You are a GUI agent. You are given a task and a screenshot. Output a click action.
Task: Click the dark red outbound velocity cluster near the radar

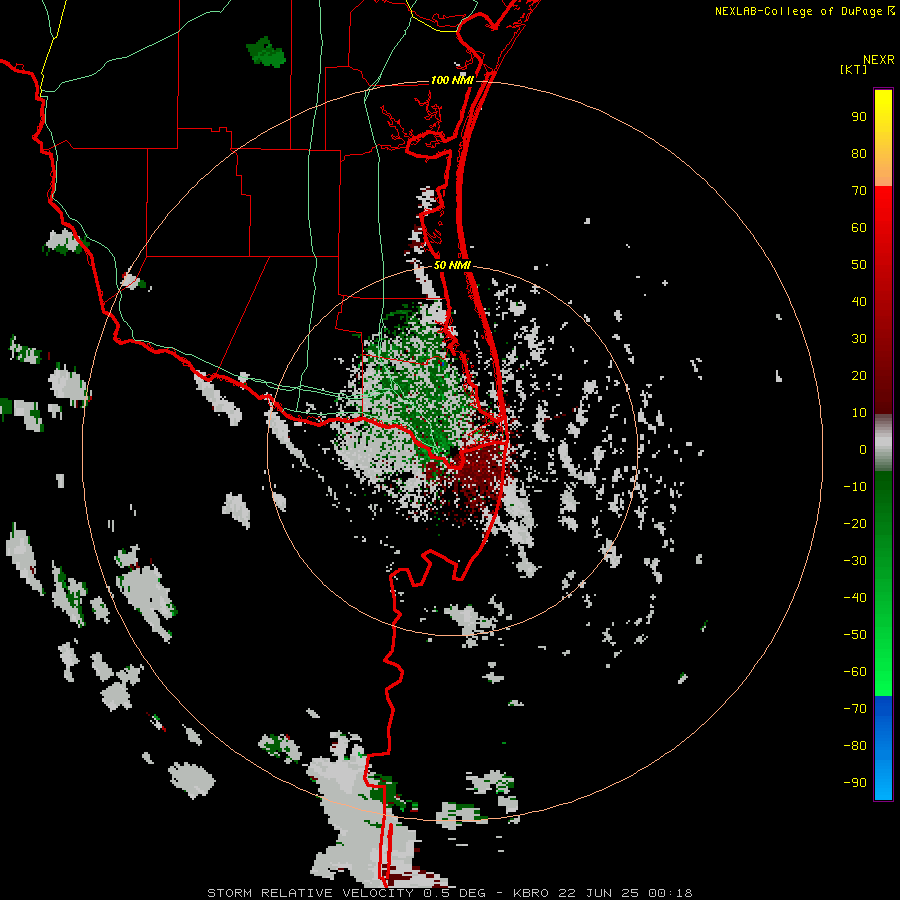point(476,479)
